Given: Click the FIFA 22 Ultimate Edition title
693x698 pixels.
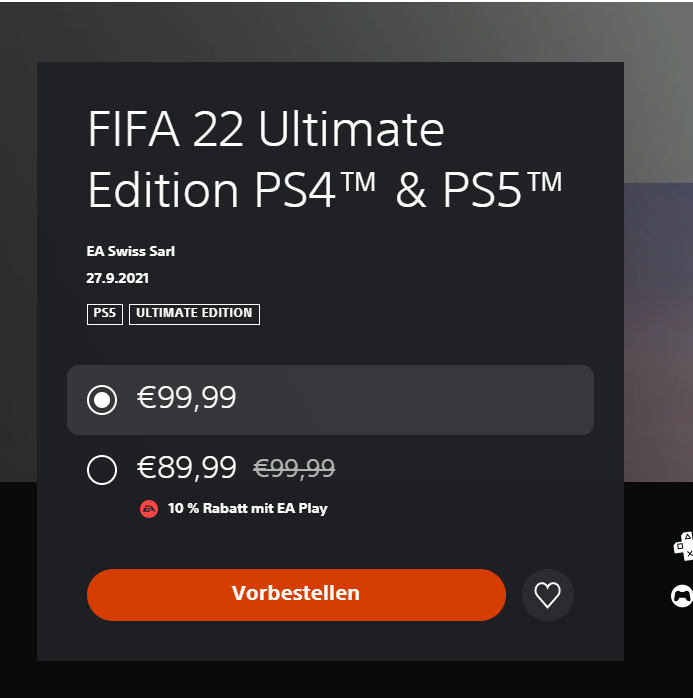Looking at the screenshot, I should [x=324, y=159].
